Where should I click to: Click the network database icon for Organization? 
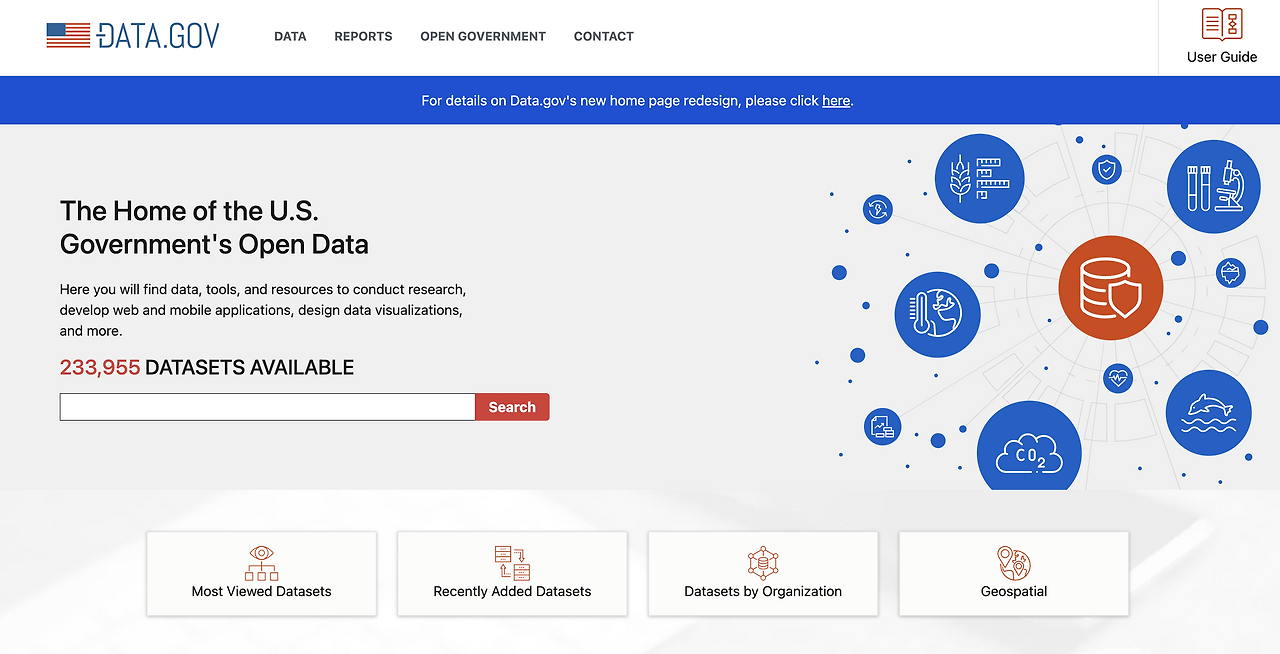tap(763, 562)
